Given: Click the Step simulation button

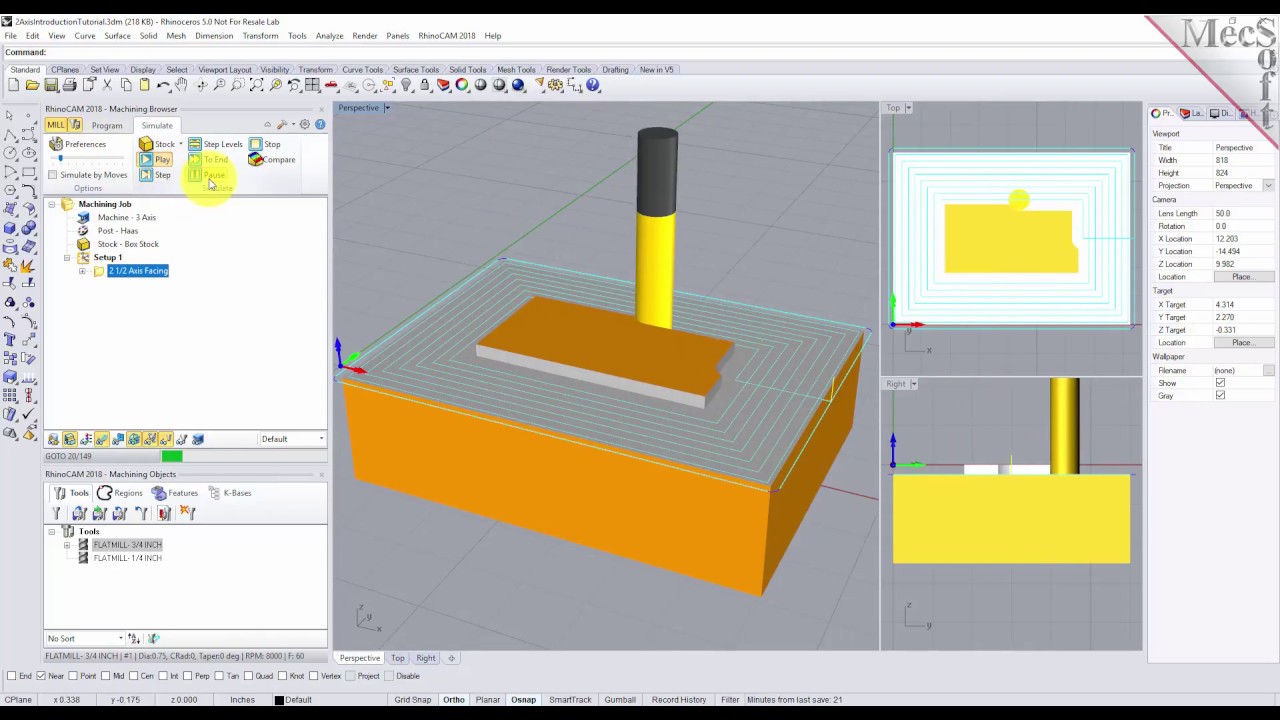Looking at the screenshot, I should [155, 175].
